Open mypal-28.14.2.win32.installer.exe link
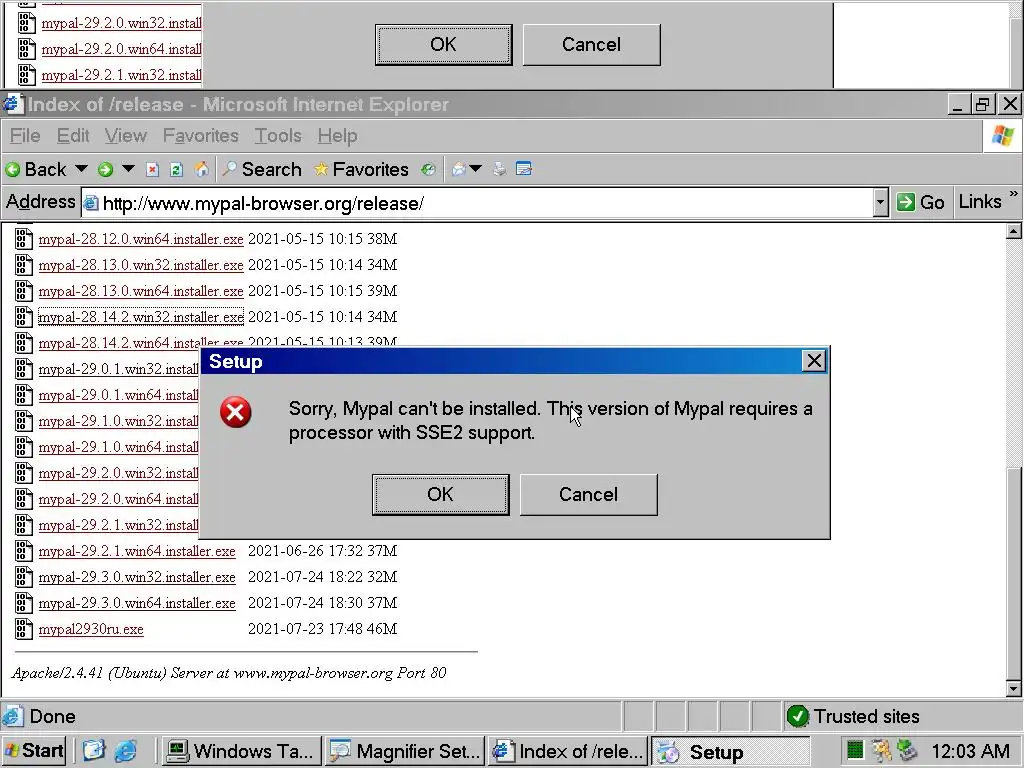Viewport: 1024px width, 768px height. 140,317
